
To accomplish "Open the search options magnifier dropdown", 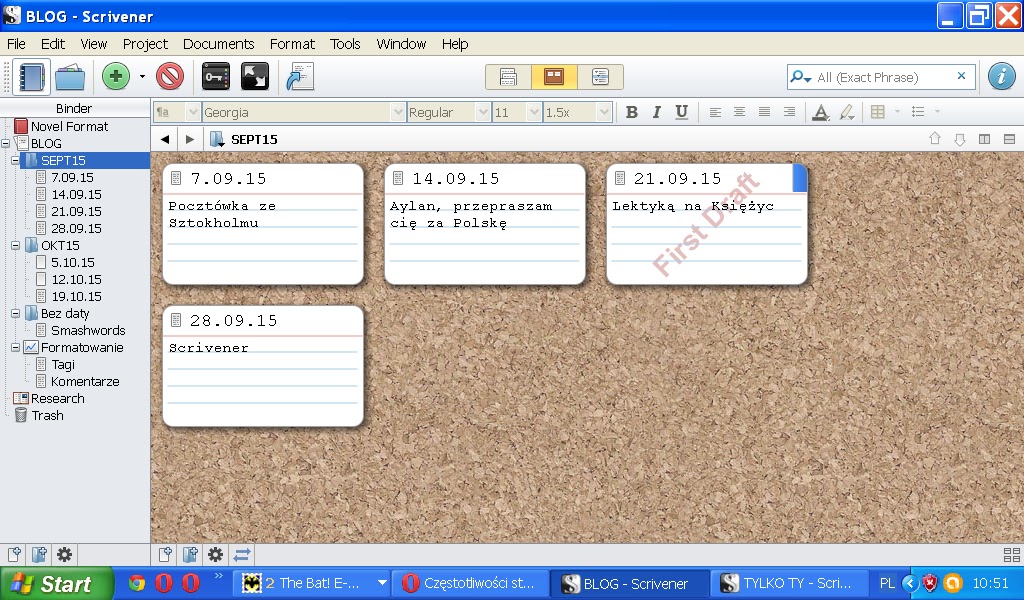I will click(800, 77).
